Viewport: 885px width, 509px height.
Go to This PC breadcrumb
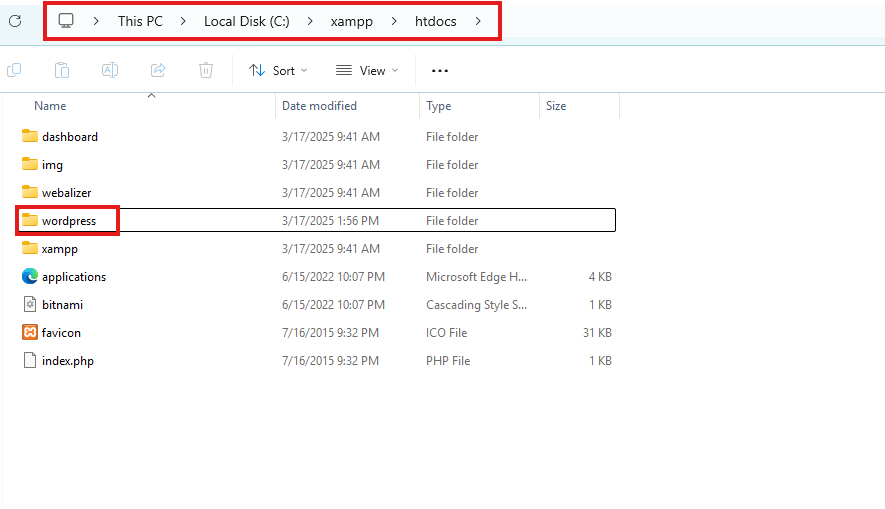(x=140, y=21)
